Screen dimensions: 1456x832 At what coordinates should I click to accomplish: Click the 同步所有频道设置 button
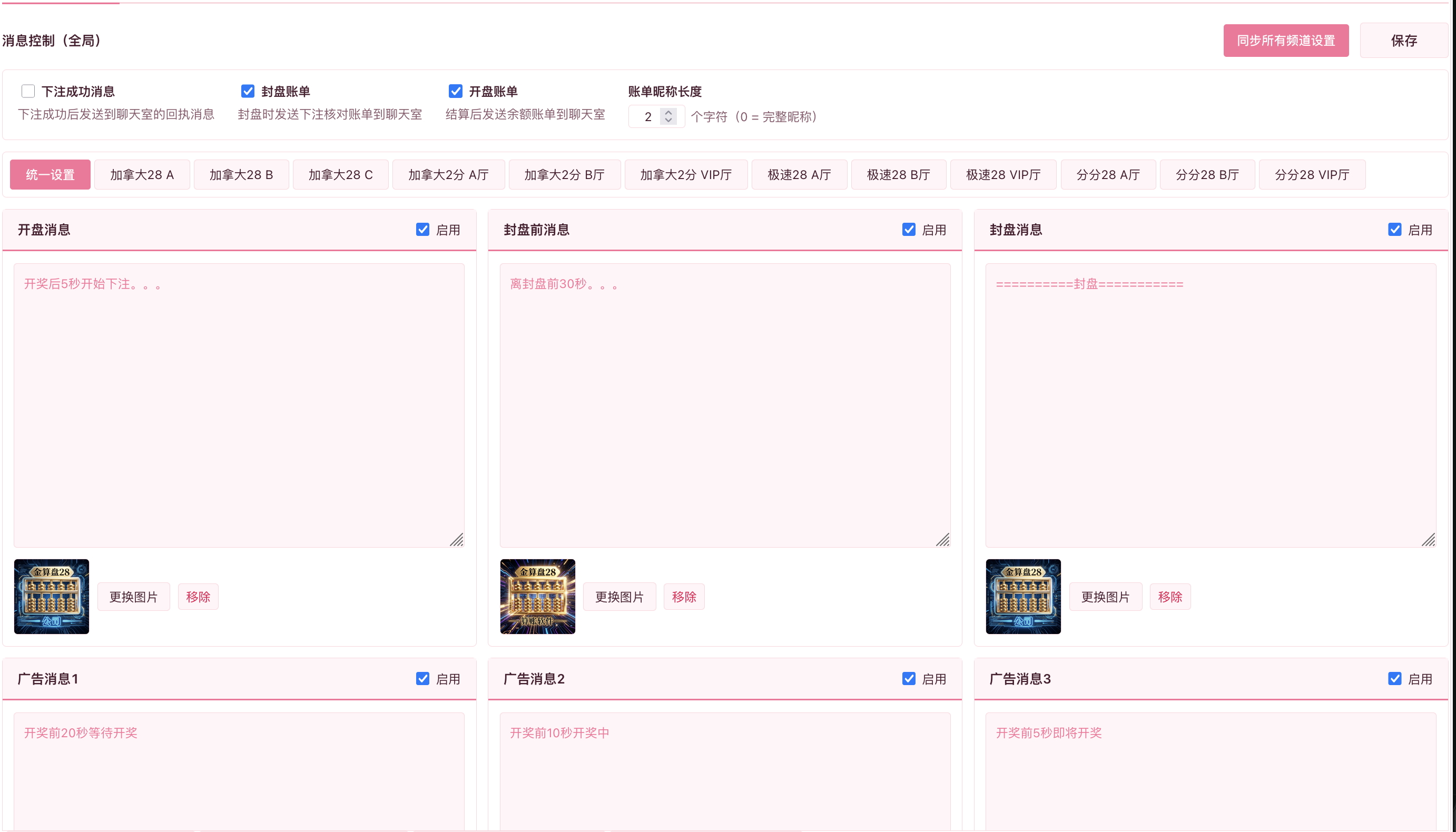pyautogui.click(x=1286, y=41)
